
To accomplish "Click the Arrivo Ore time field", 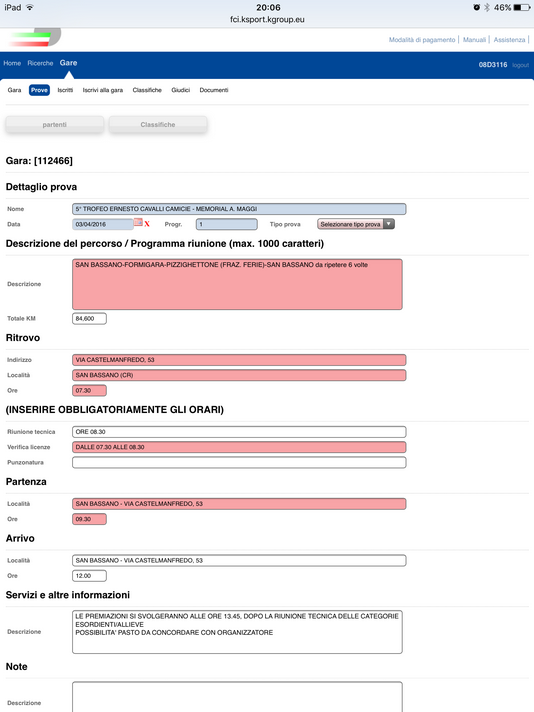I will coord(89,575).
